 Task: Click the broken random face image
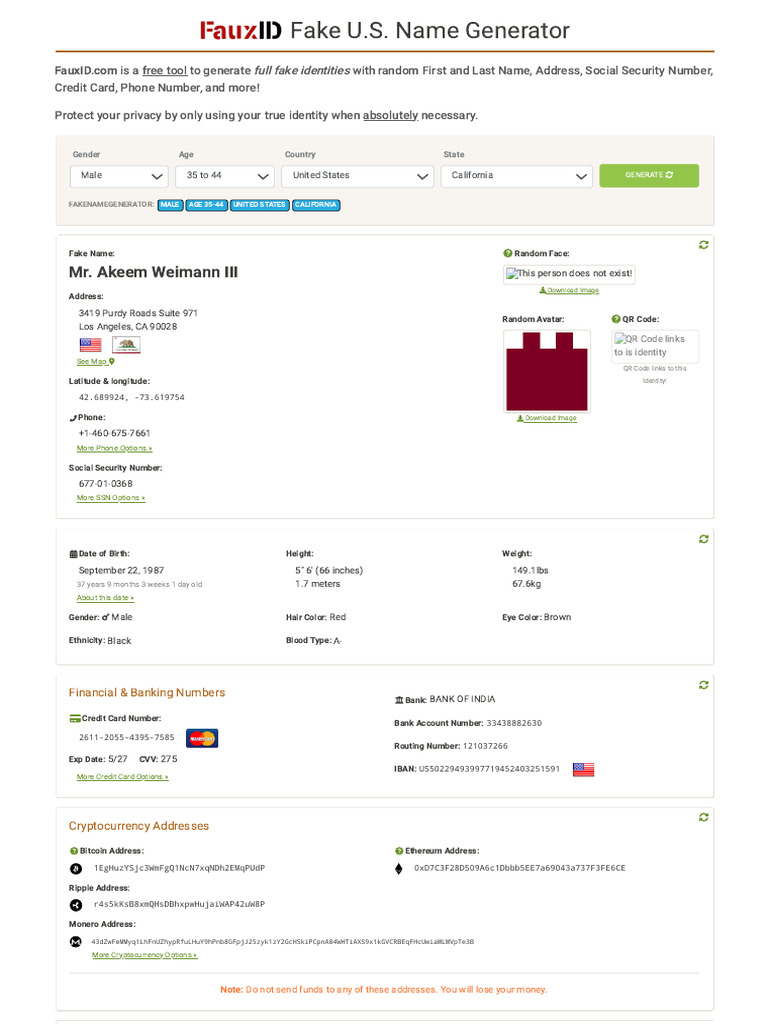(569, 274)
